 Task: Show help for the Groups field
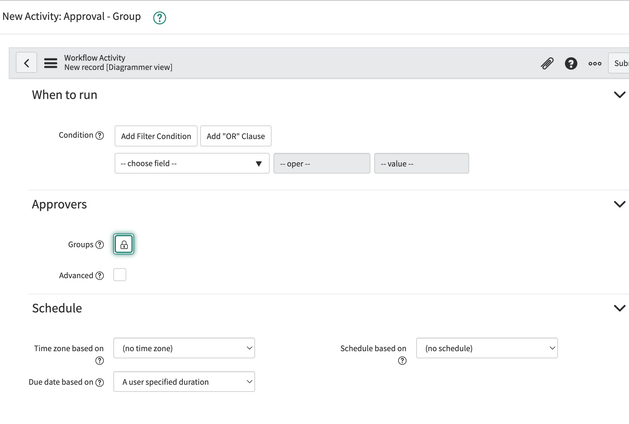coord(99,245)
